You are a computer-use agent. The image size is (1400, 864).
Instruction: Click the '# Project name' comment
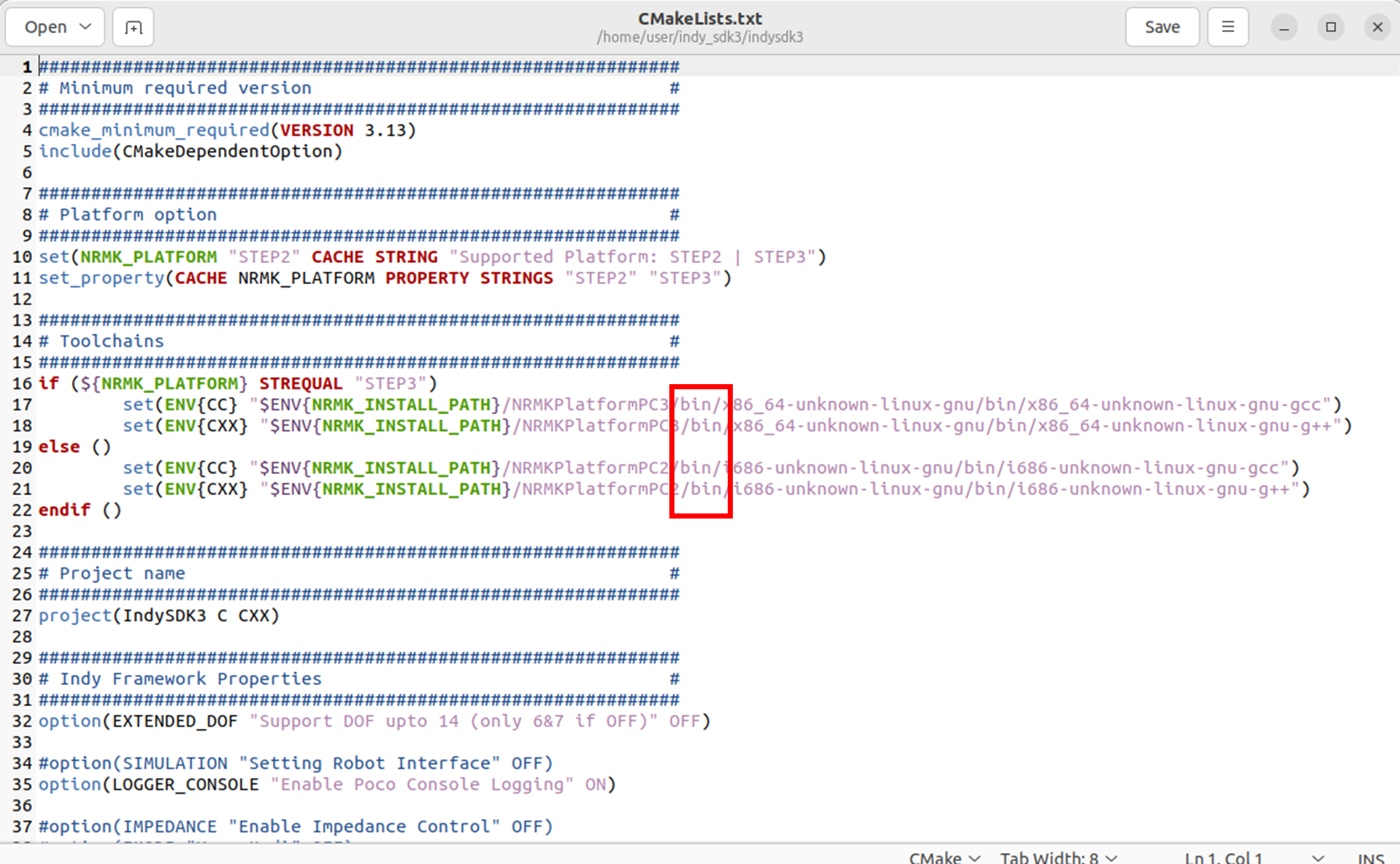point(112,573)
